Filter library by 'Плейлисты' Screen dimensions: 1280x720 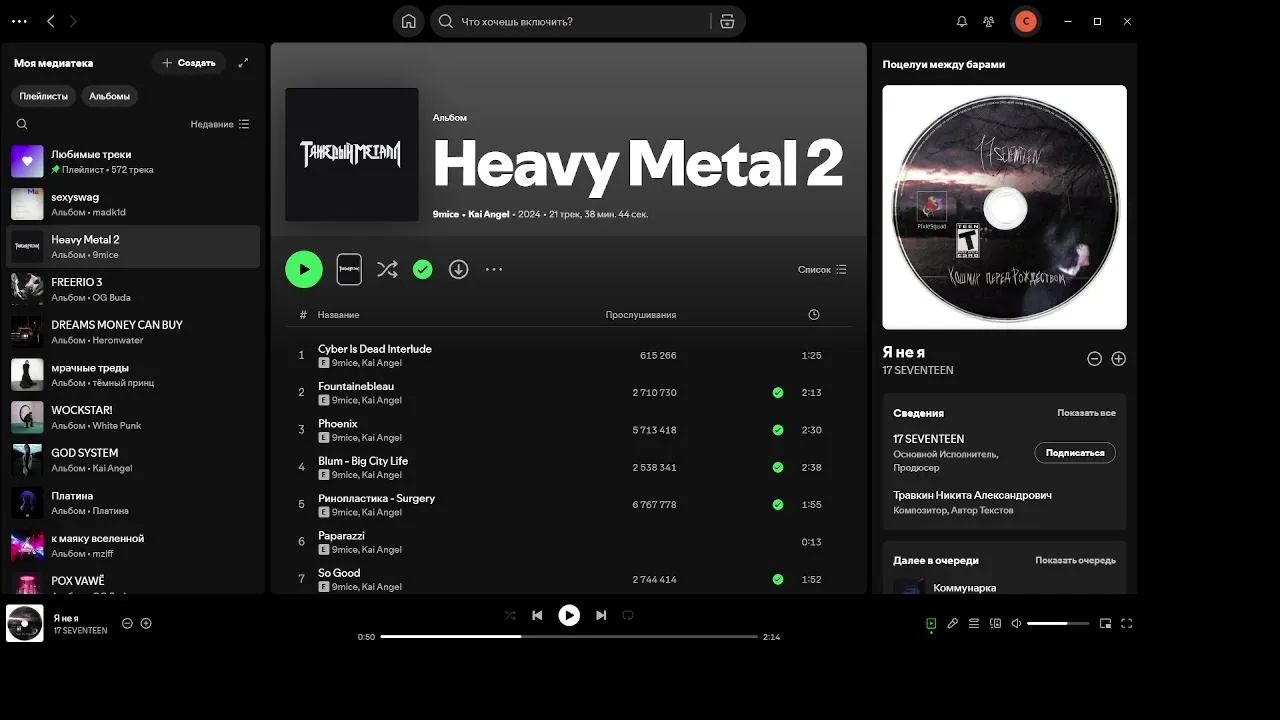[44, 96]
